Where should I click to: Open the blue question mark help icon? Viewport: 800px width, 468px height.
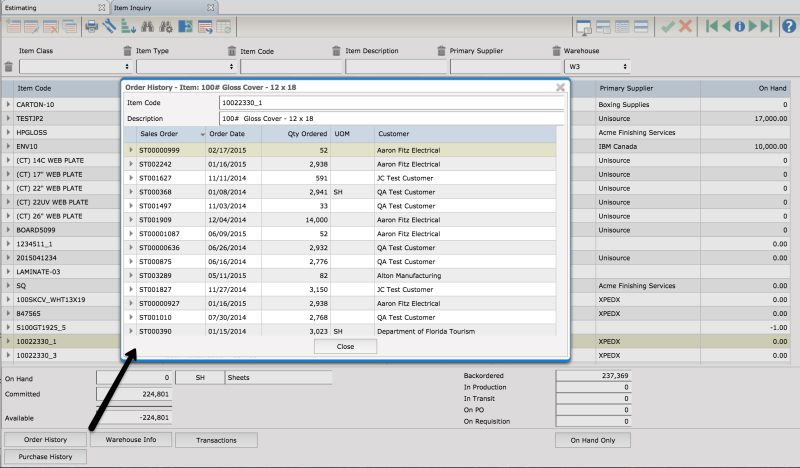(x=789, y=26)
